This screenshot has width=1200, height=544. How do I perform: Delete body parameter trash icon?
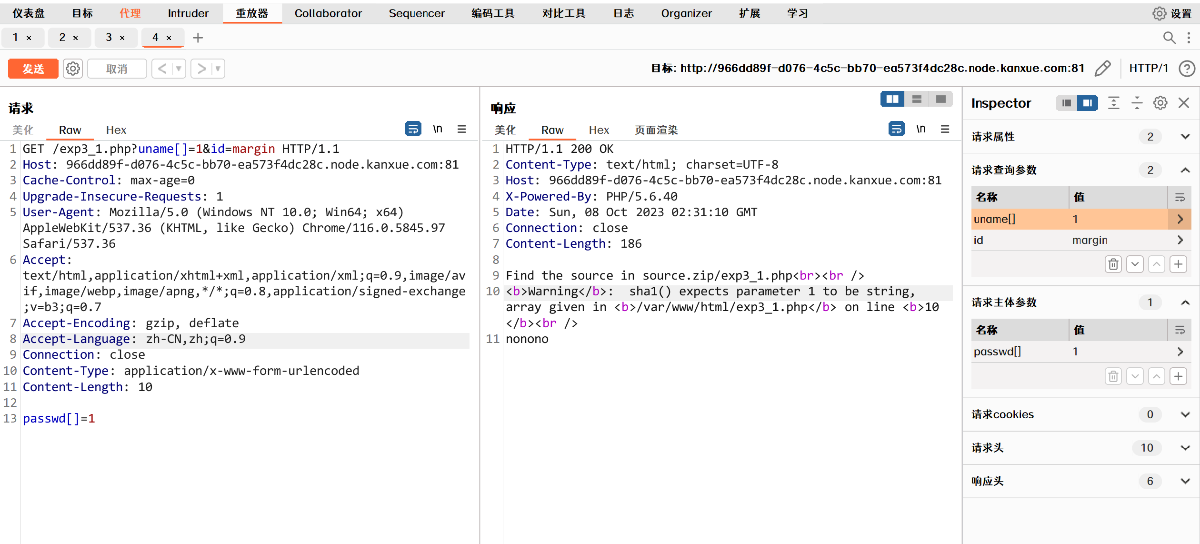click(x=1113, y=376)
